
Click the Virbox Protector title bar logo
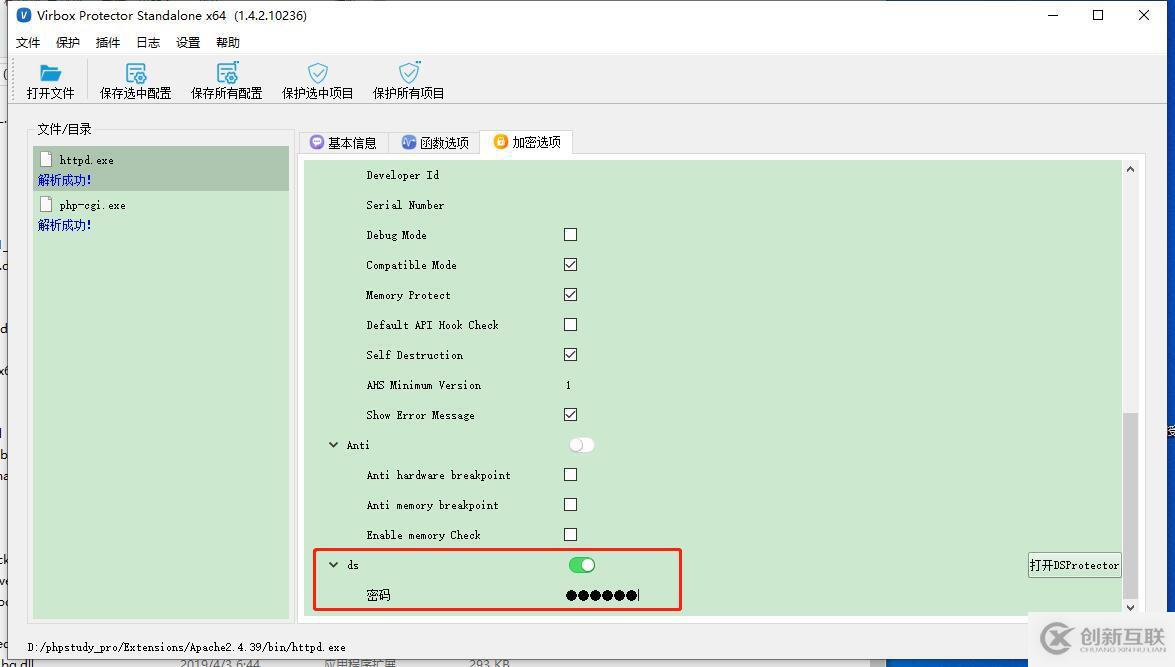click(x=23, y=15)
